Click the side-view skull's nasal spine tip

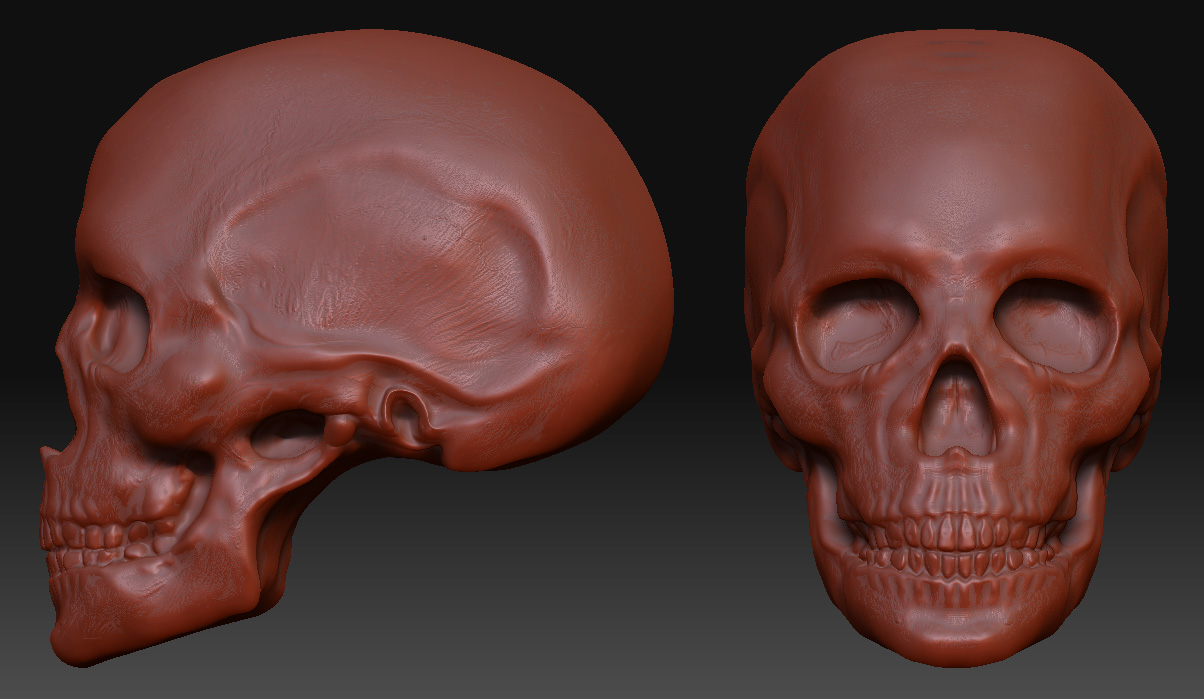tap(46, 455)
